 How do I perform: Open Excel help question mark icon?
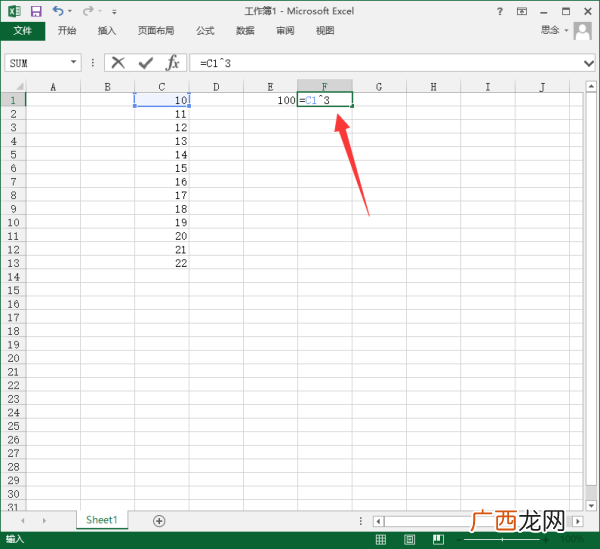(x=500, y=11)
